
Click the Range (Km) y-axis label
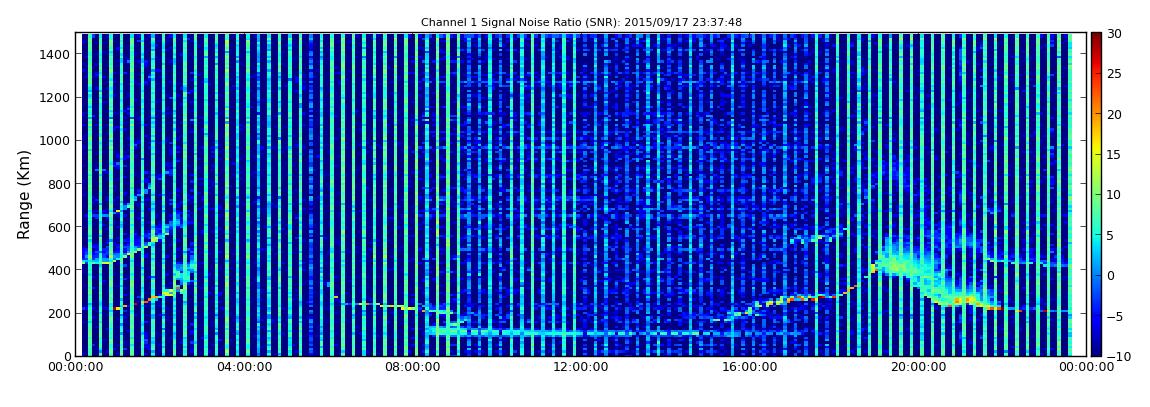pos(23,194)
